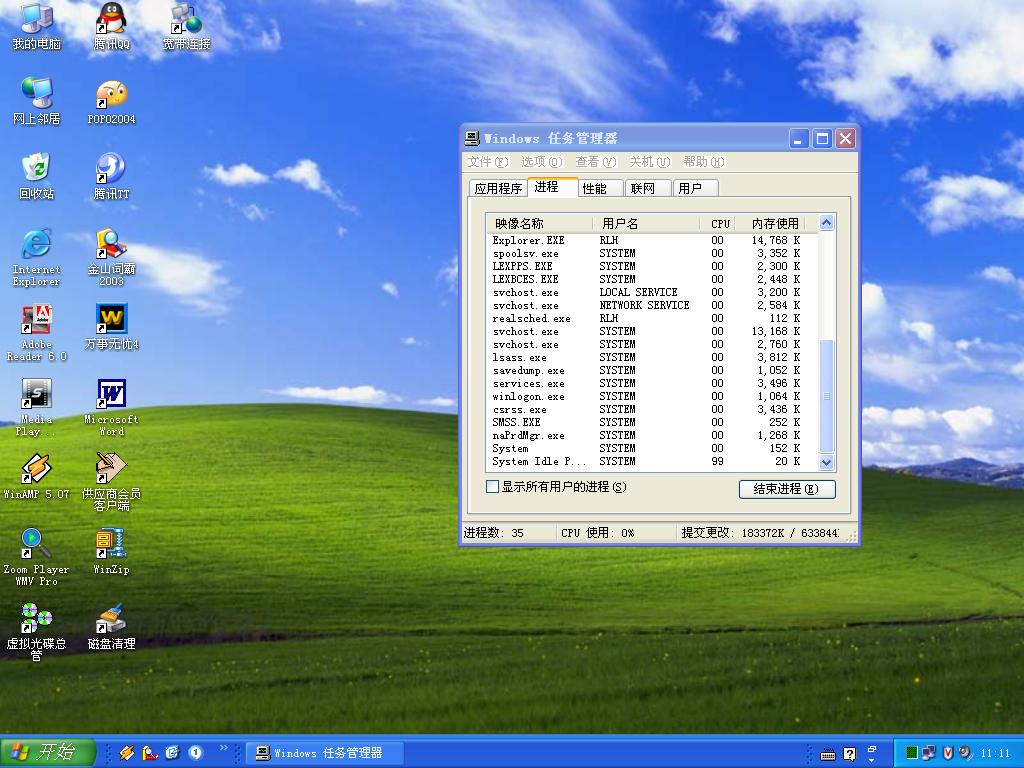Open the 查看 menu

595,162
